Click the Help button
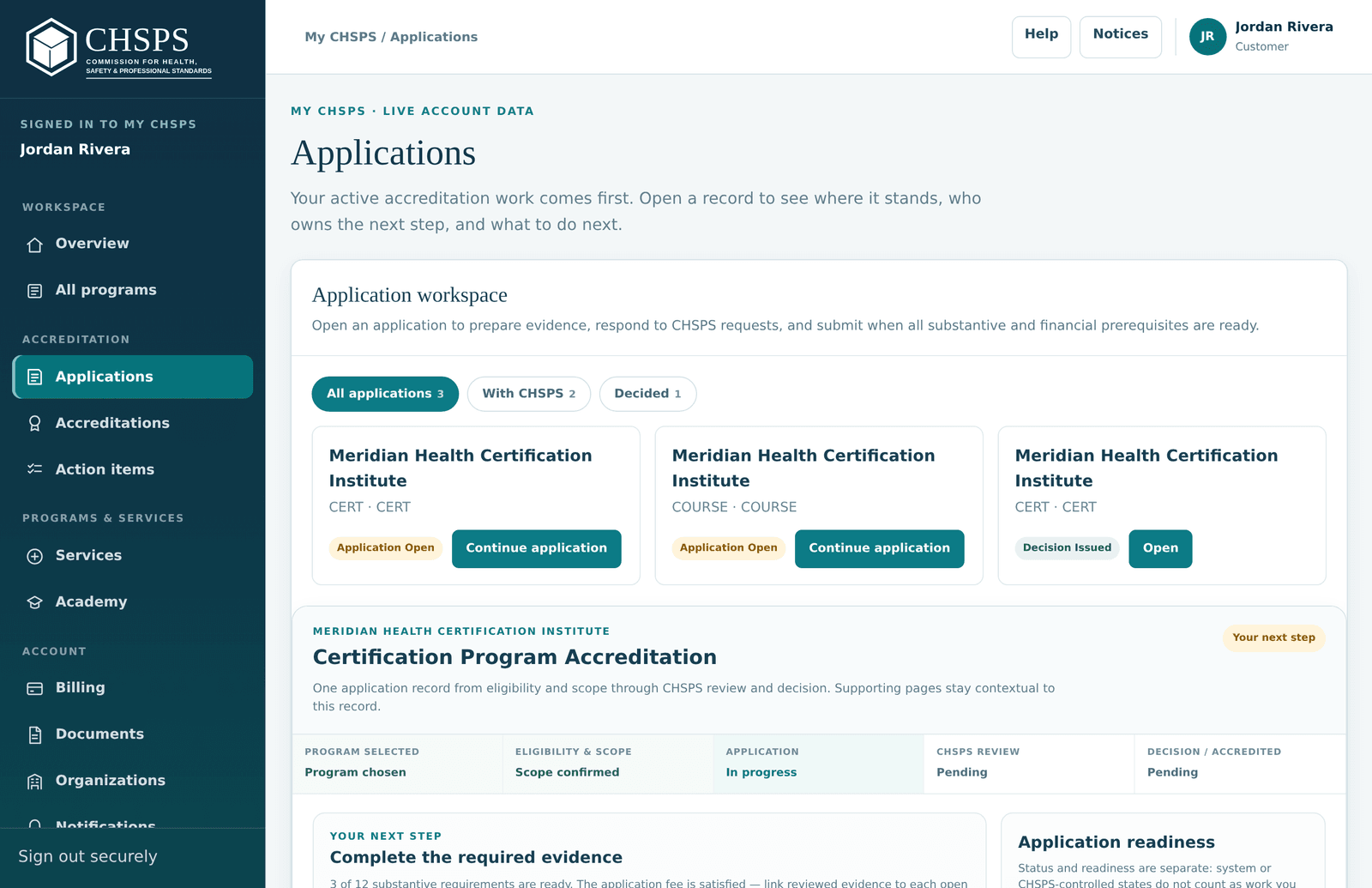Screen dimensions: 1372x888 pos(1041,37)
